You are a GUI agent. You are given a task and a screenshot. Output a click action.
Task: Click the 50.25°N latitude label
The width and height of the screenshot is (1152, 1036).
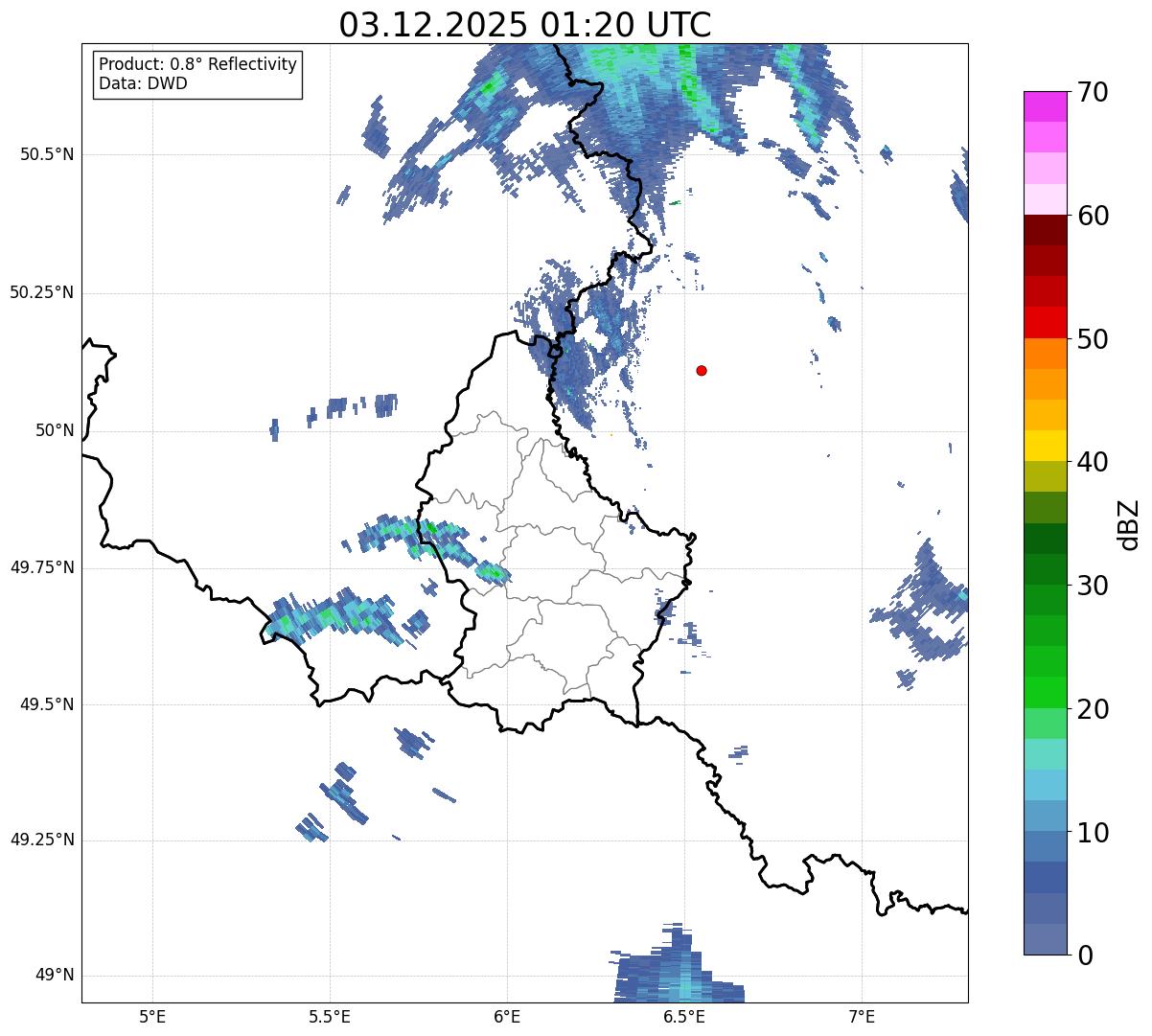(41, 292)
